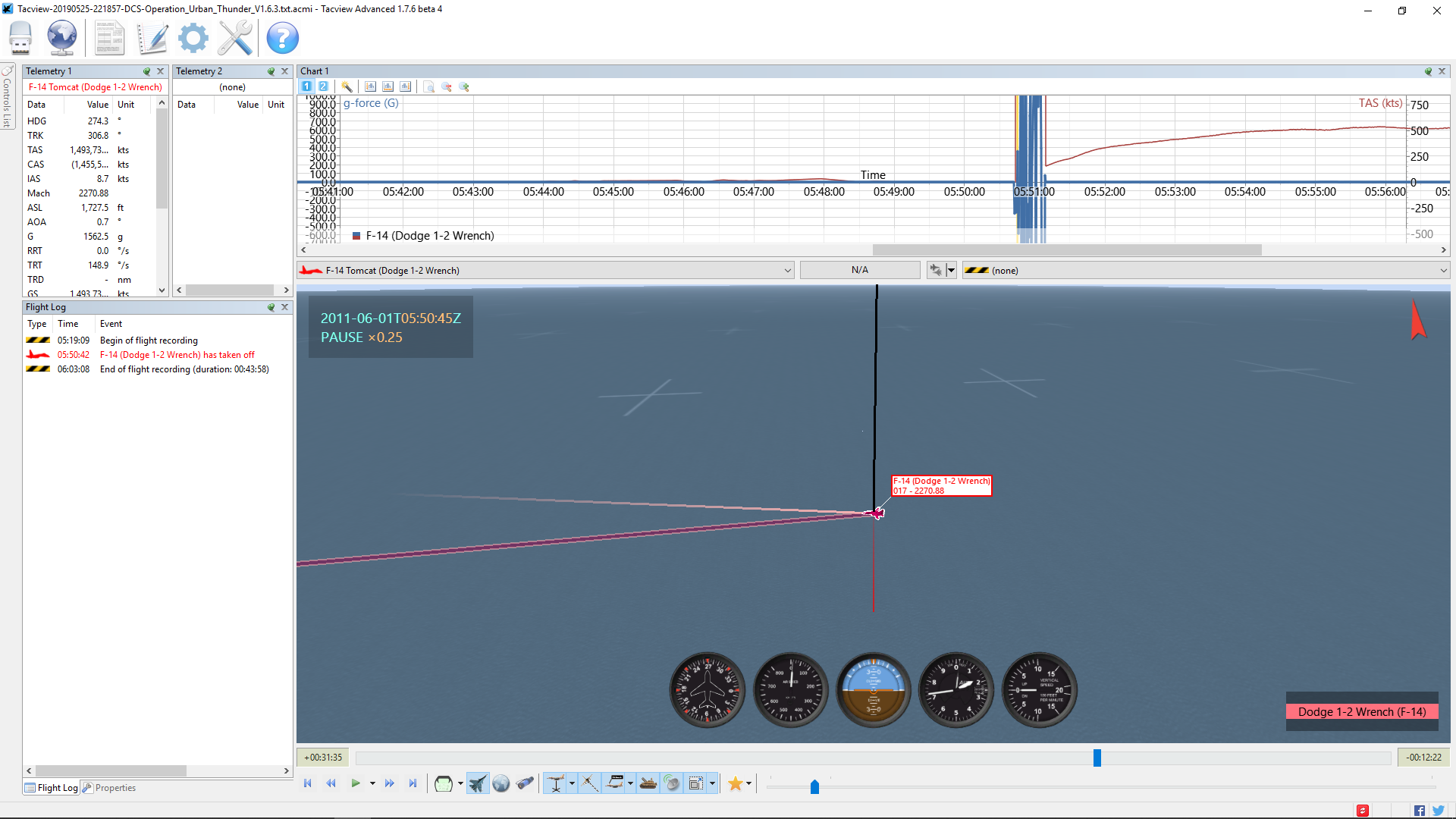Open the wrench and screwdriver tools
Viewport: 1456px width, 819px height.
pos(235,37)
